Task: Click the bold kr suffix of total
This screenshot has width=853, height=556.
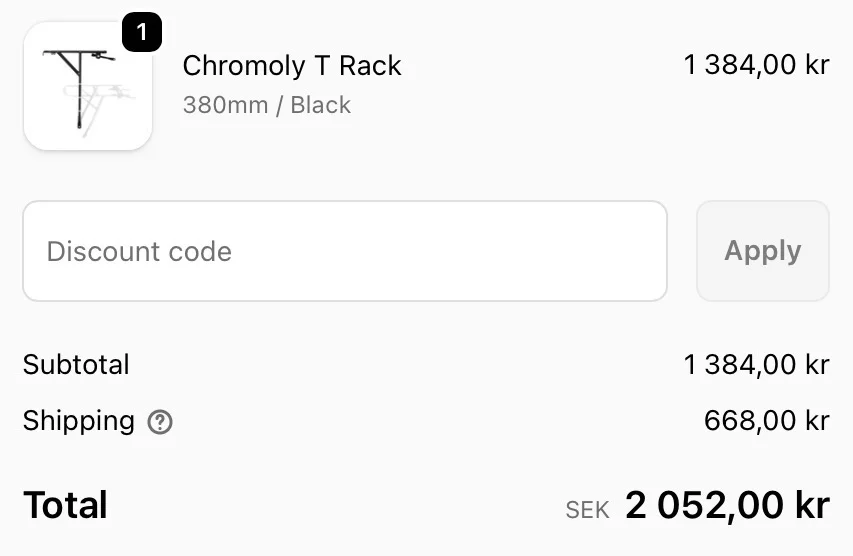Action: click(812, 505)
